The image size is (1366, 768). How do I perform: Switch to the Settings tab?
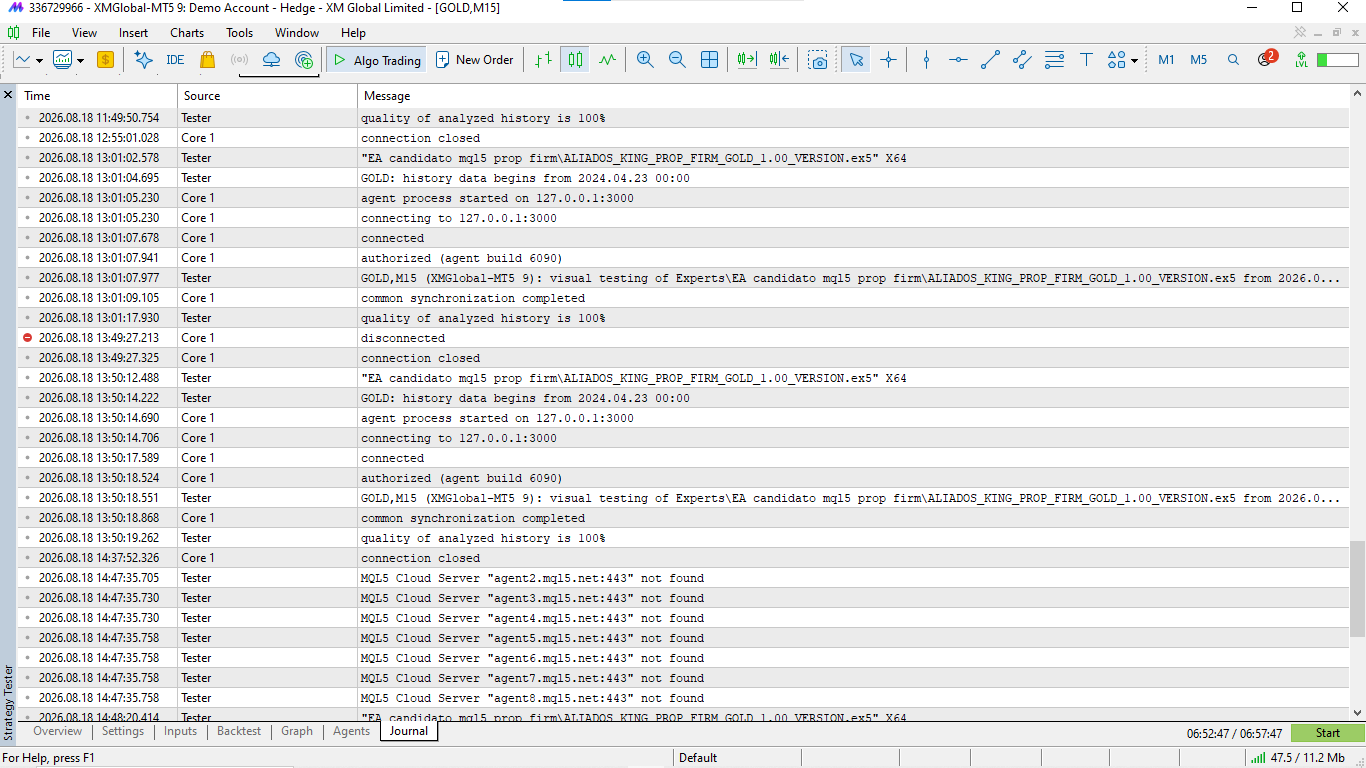click(x=123, y=731)
